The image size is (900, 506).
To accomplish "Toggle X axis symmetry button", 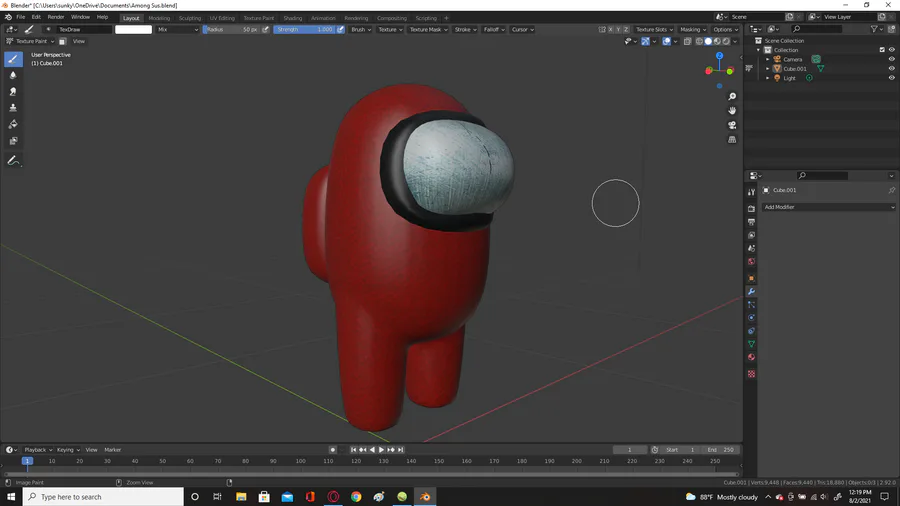I will [x=610, y=29].
